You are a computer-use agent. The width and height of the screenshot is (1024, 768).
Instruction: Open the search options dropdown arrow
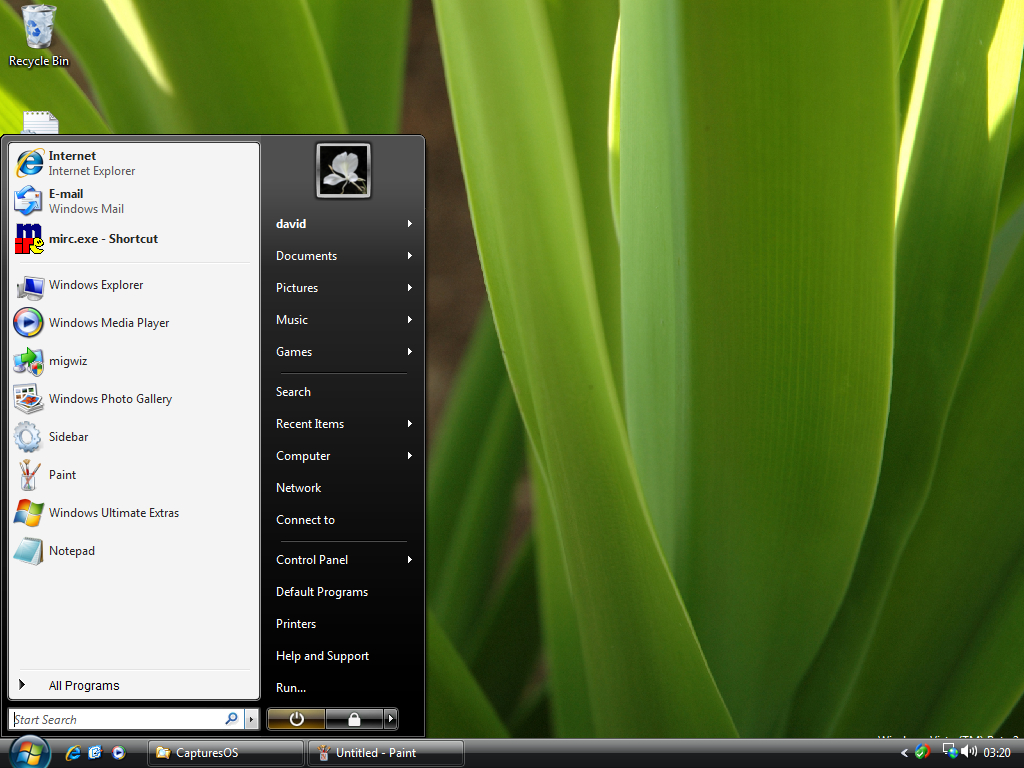click(251, 720)
